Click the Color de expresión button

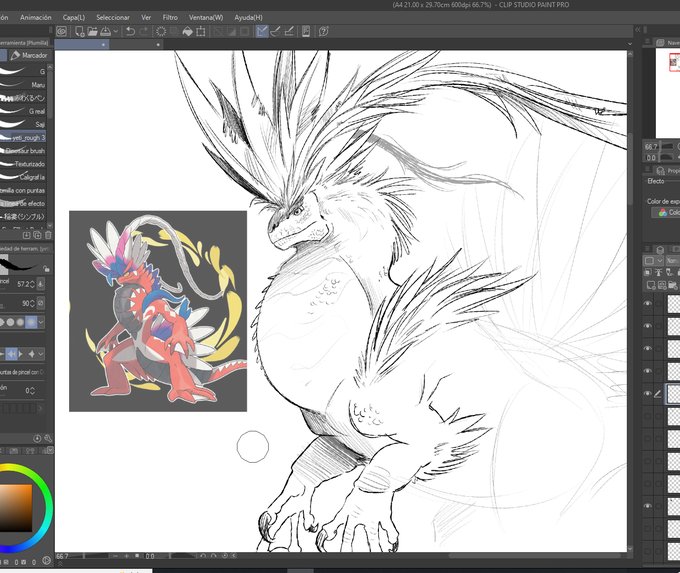click(x=667, y=213)
